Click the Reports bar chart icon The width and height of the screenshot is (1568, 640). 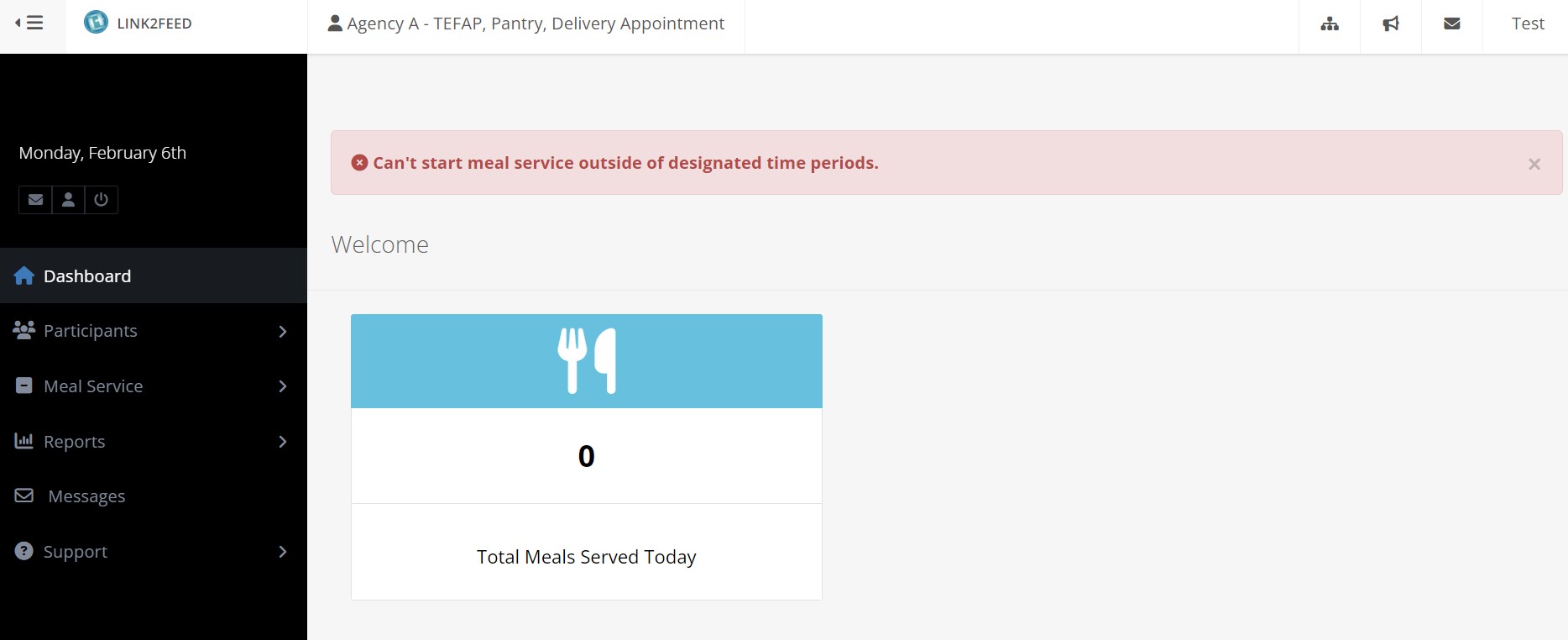(24, 441)
